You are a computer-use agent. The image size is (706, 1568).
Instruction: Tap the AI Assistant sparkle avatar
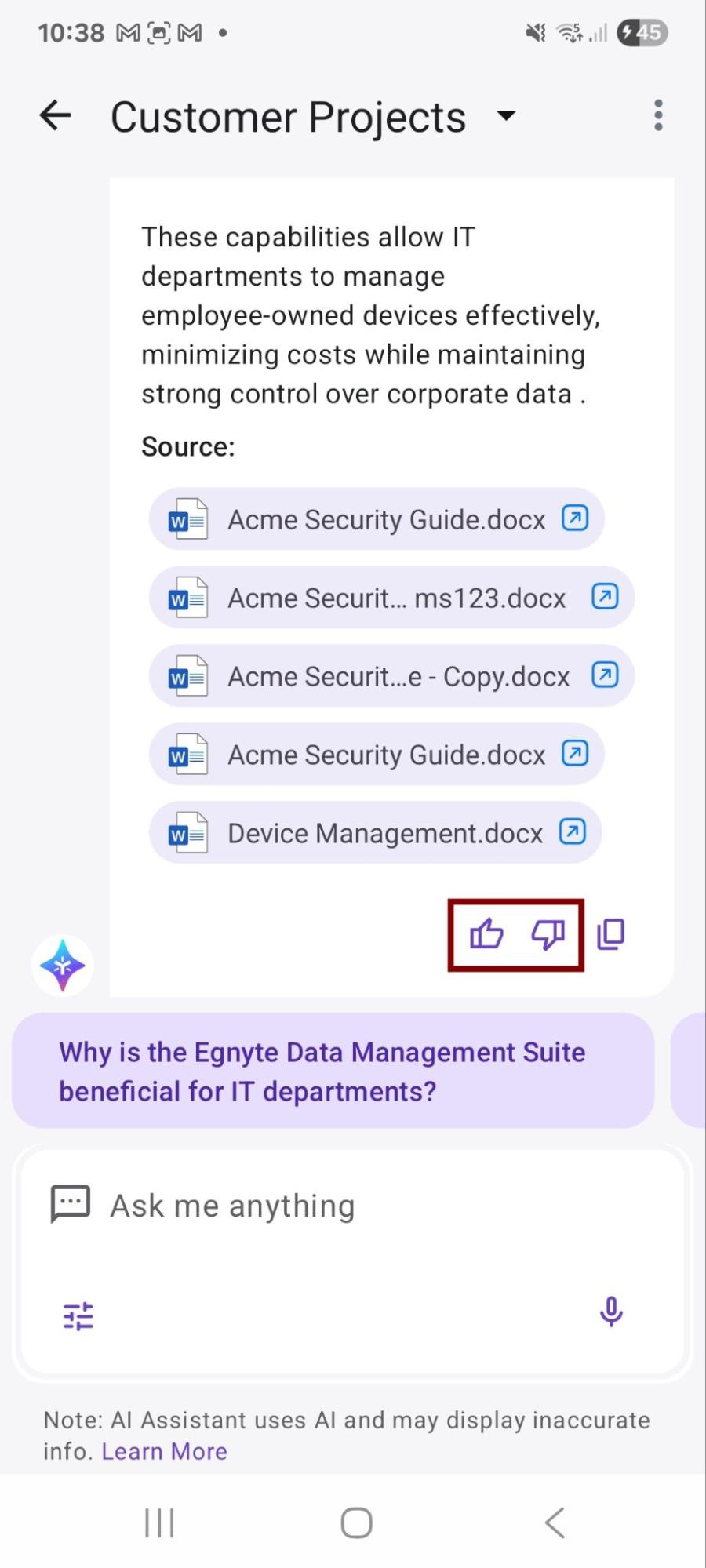[63, 965]
